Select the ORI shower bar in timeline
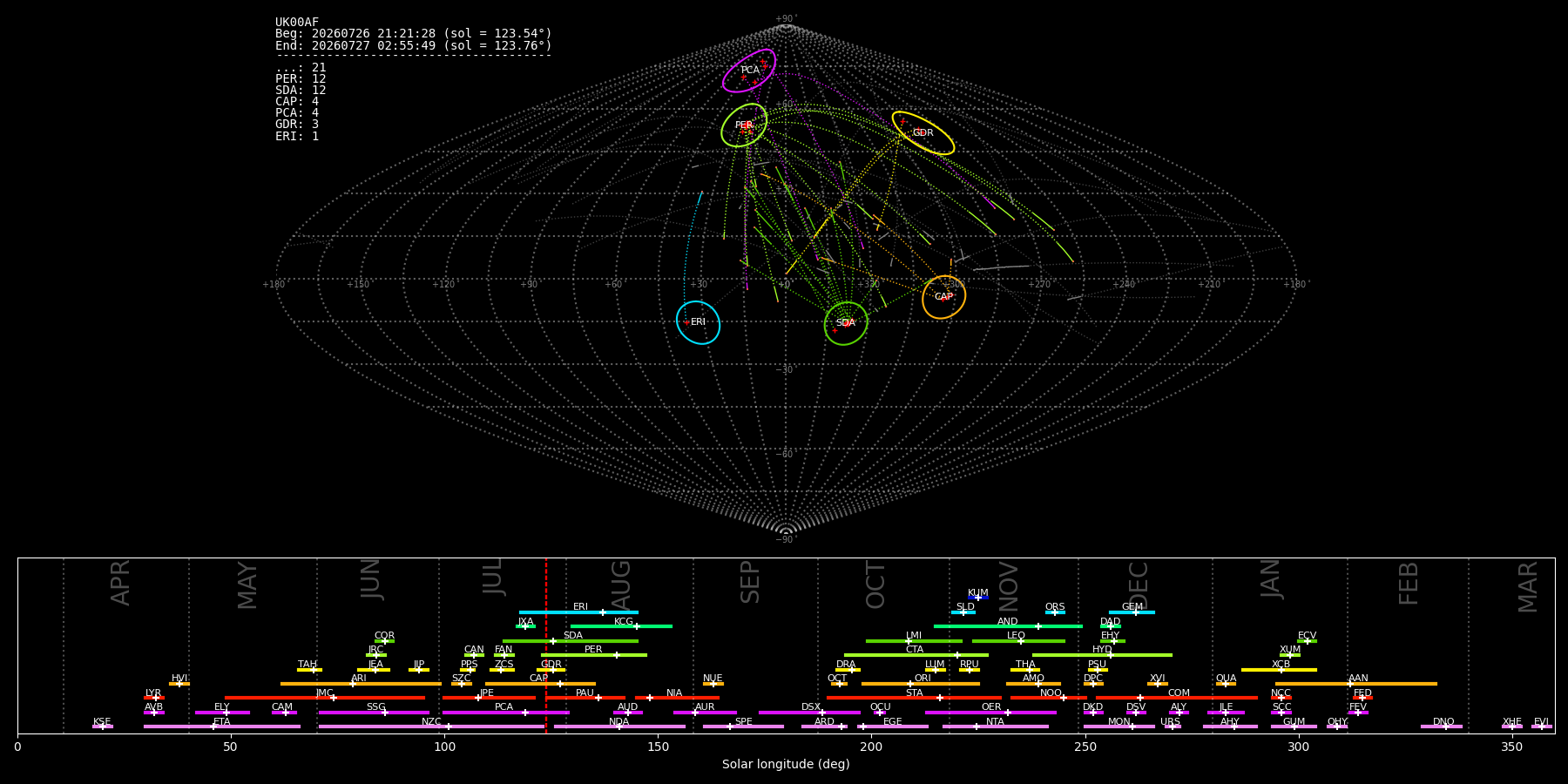 tap(921, 684)
